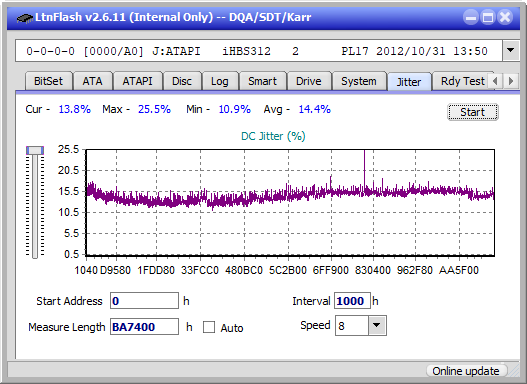Expand the drive selection dropdown
The width and height of the screenshot is (527, 384).
[x=511, y=51]
